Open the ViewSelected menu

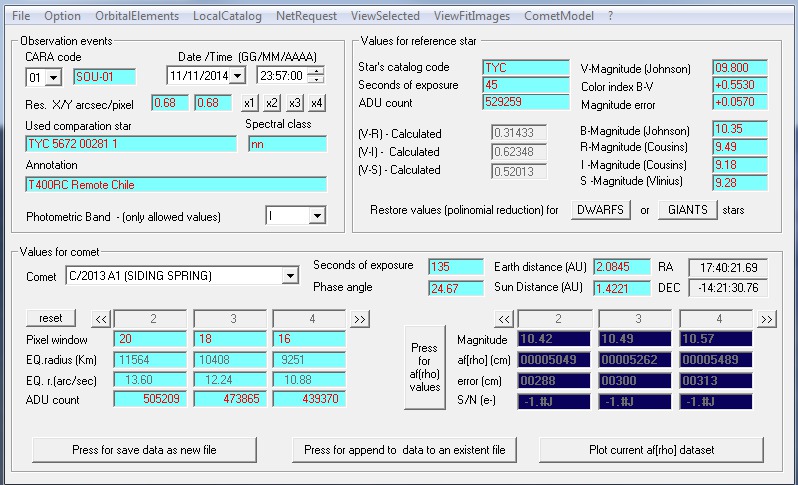[385, 16]
